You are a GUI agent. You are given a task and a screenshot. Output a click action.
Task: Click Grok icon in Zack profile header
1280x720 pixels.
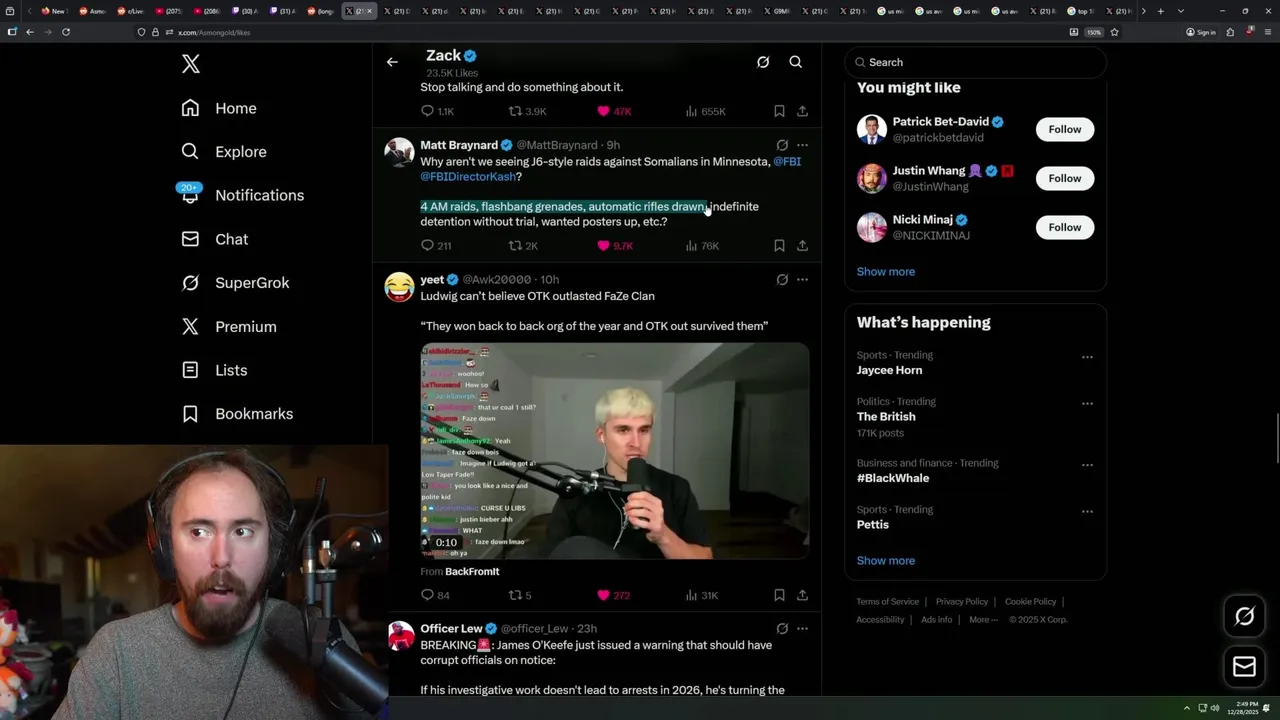tap(763, 62)
